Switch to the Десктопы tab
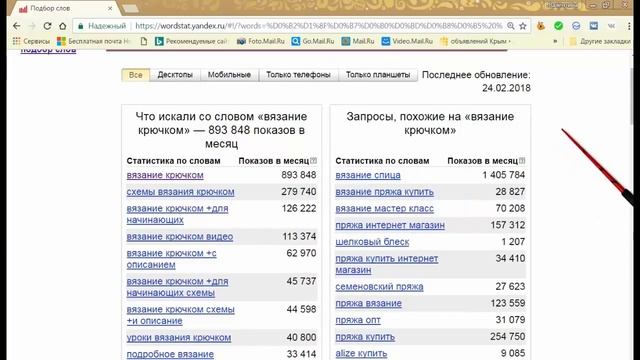 175,75
